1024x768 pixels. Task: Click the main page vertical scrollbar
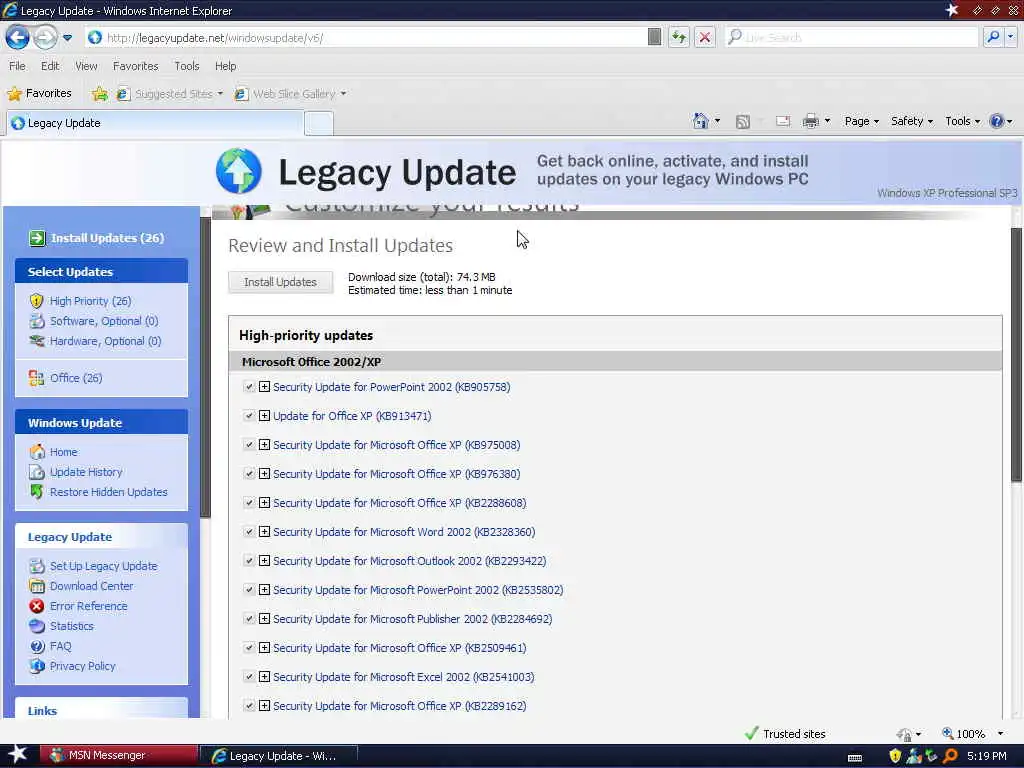coord(1016,355)
